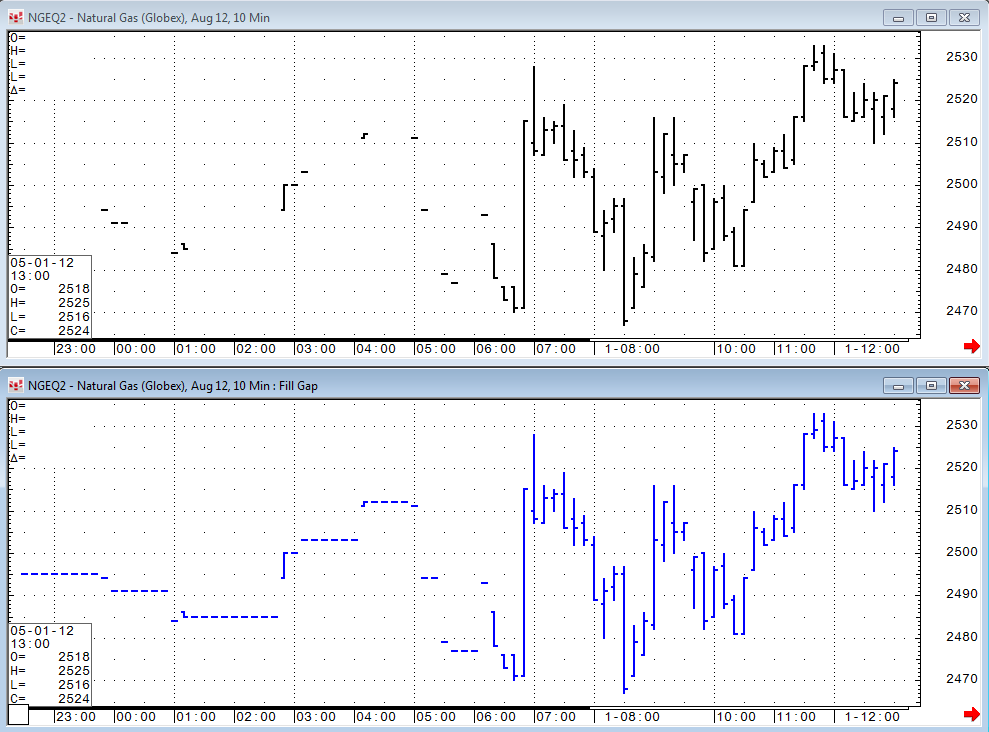Viewport: 989px width, 732px height.
Task: Close the Fill Gap chart window
Action: point(964,385)
